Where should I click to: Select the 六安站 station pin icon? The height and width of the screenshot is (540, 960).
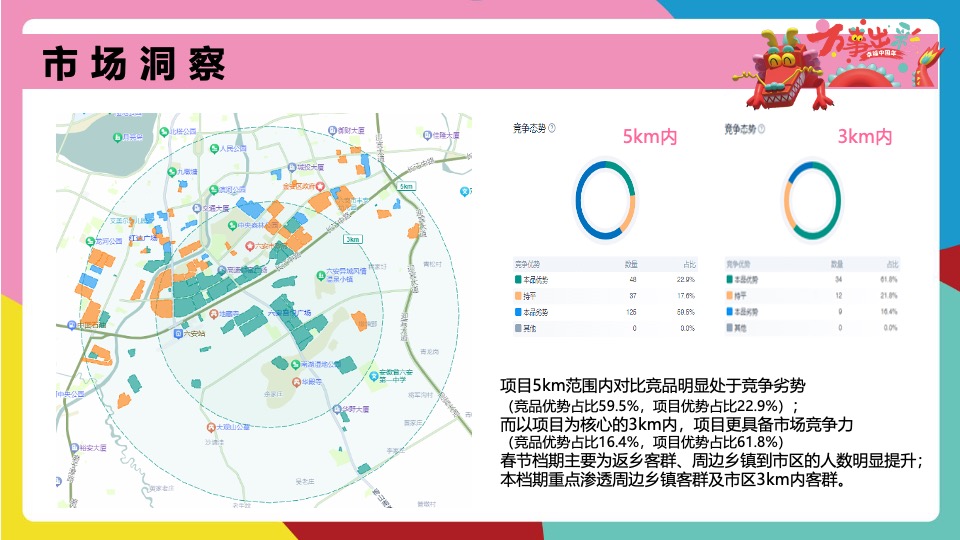click(x=178, y=334)
